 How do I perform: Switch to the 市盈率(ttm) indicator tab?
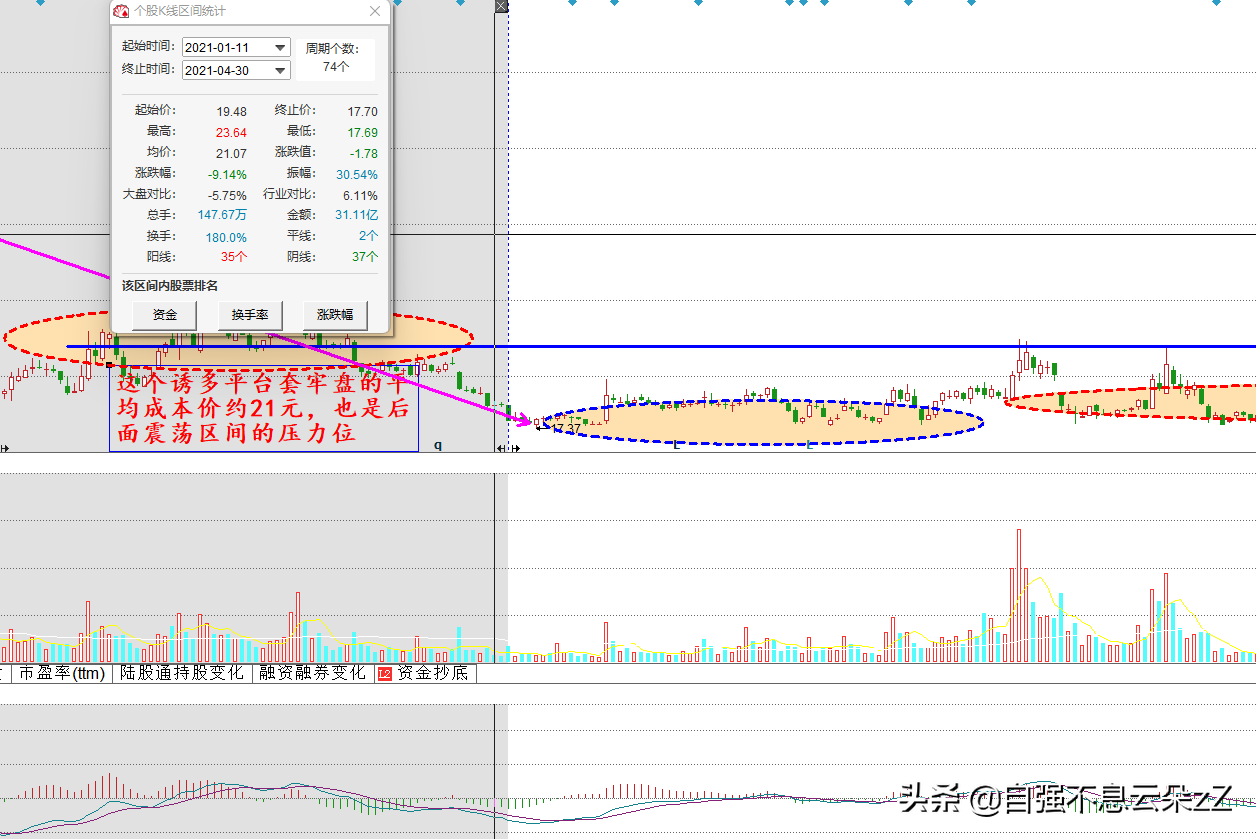(62, 674)
